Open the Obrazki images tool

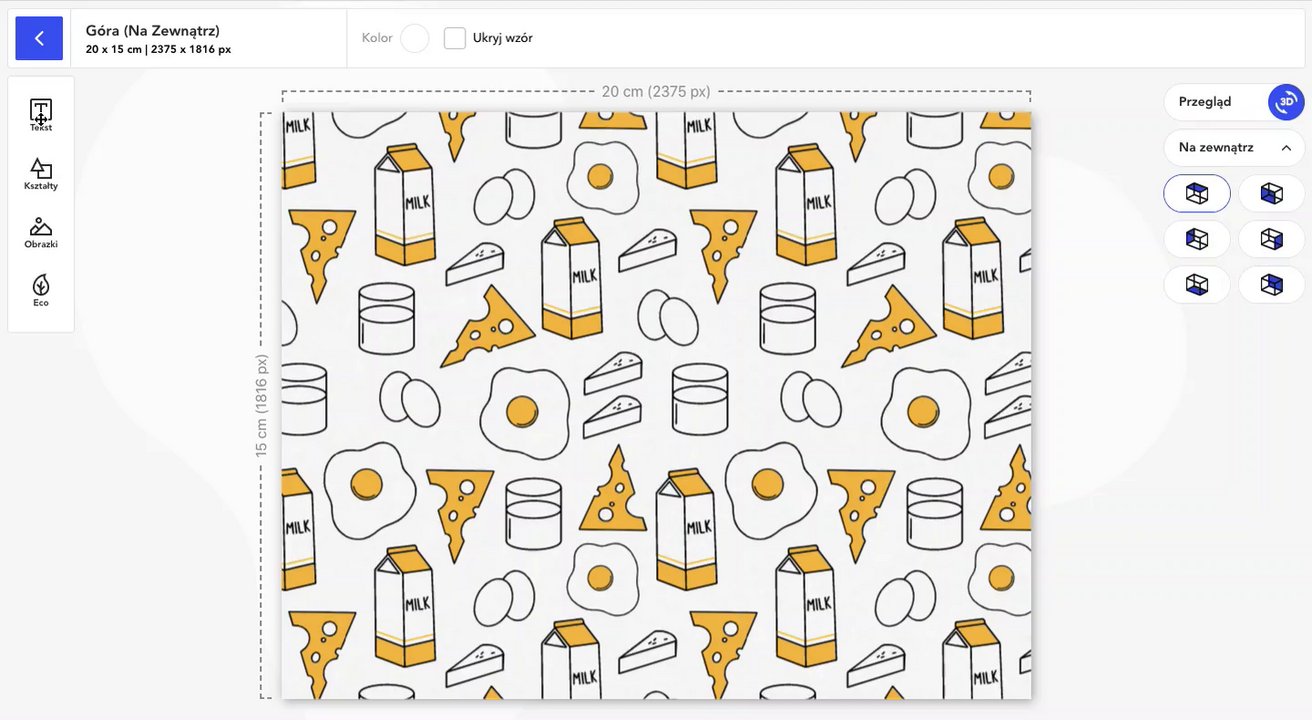click(x=41, y=232)
